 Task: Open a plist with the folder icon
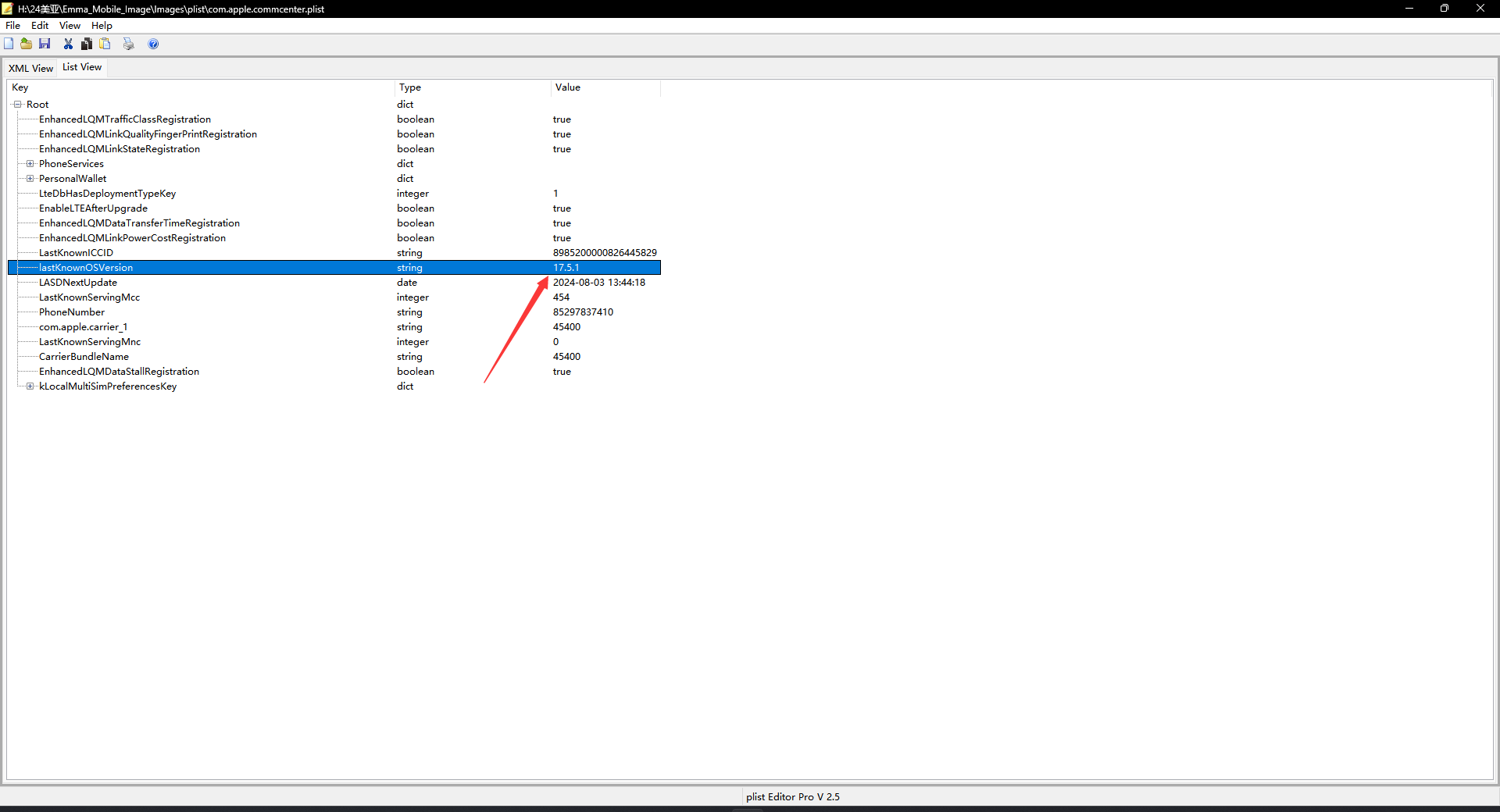tap(27, 44)
